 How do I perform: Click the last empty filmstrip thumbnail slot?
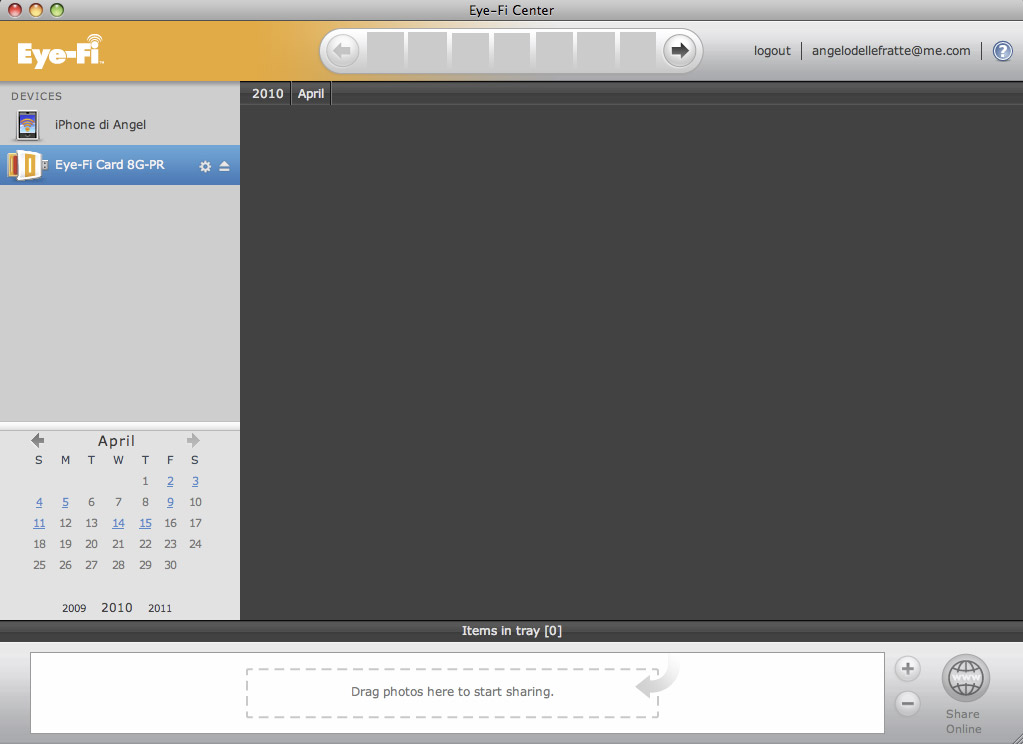[637, 50]
